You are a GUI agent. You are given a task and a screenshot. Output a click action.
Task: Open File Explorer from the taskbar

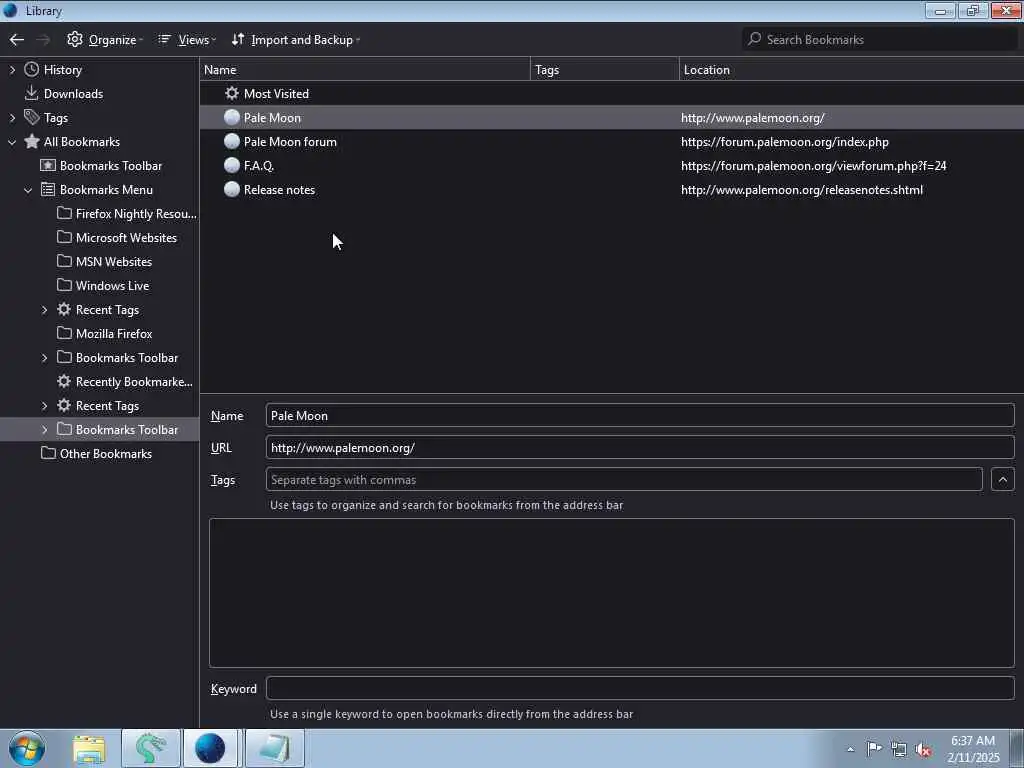coord(89,749)
